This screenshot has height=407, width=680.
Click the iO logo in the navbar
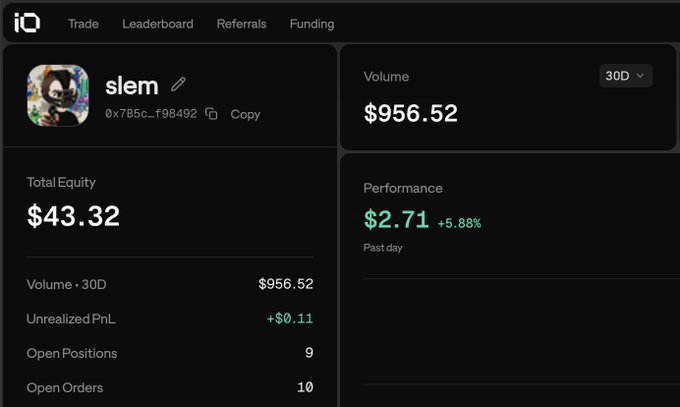point(27,23)
